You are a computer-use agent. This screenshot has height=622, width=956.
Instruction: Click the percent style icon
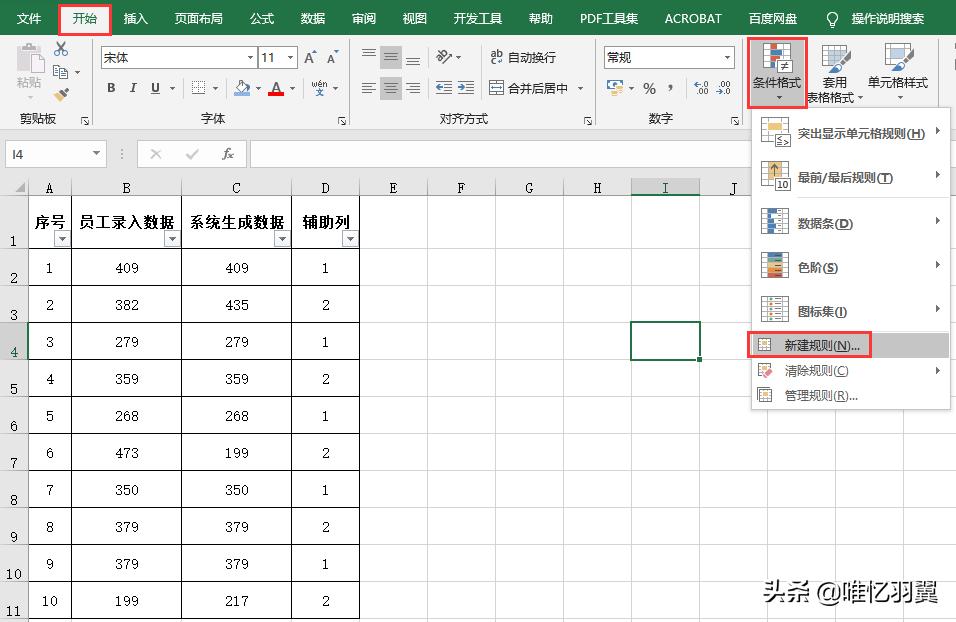click(x=649, y=88)
